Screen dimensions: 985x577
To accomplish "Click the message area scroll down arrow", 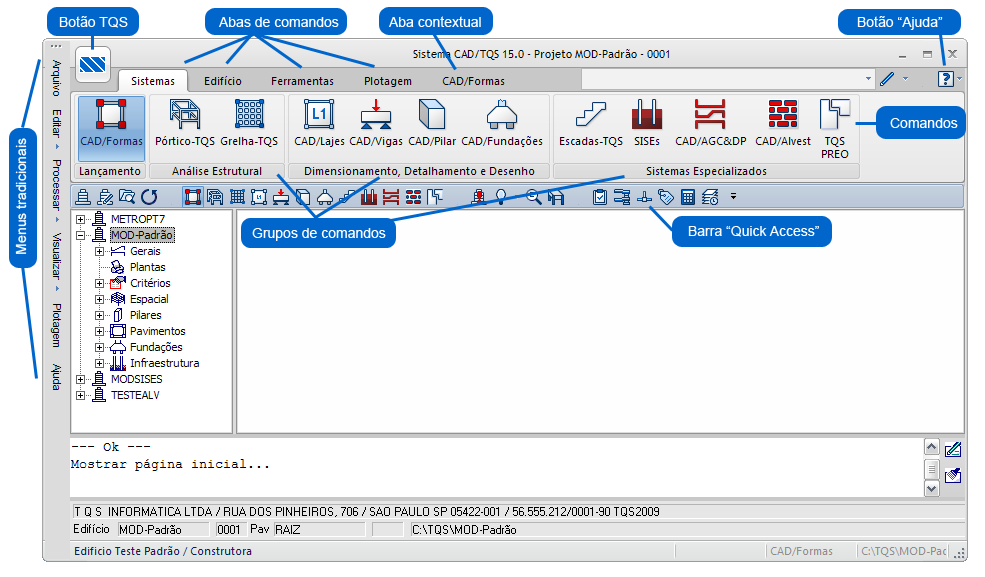I will coord(932,488).
